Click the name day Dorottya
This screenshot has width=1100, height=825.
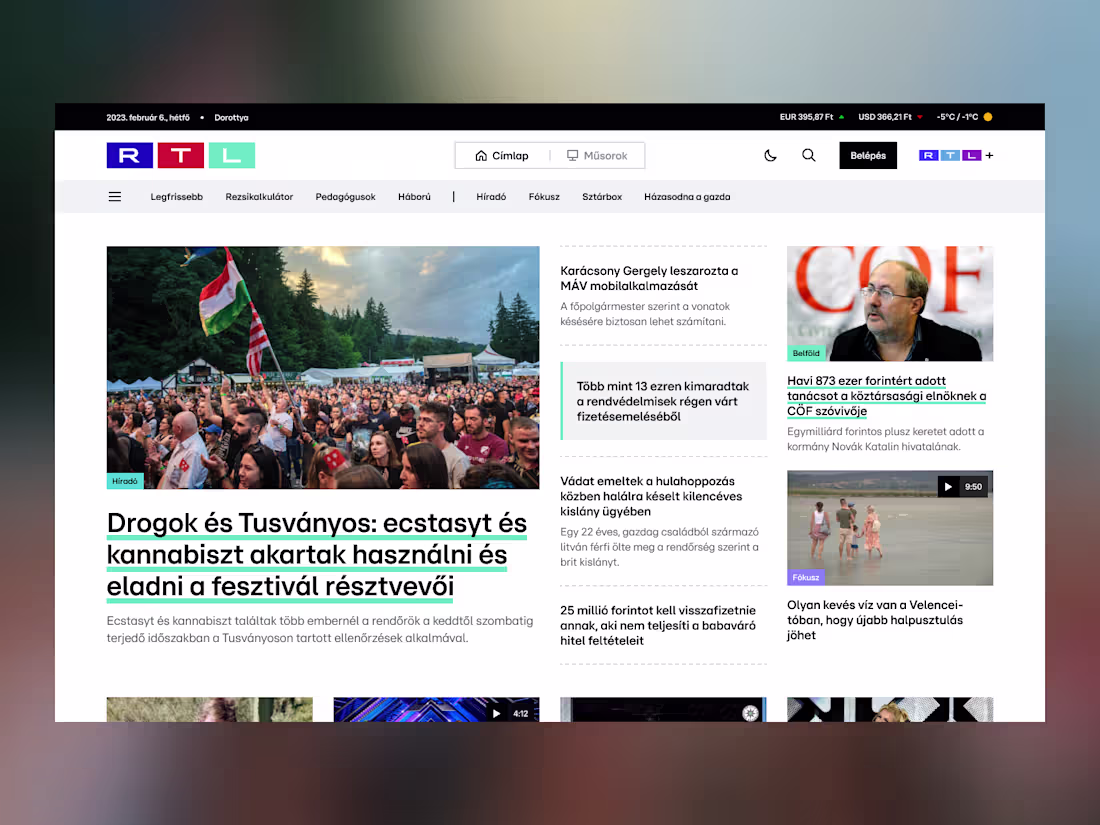232,117
